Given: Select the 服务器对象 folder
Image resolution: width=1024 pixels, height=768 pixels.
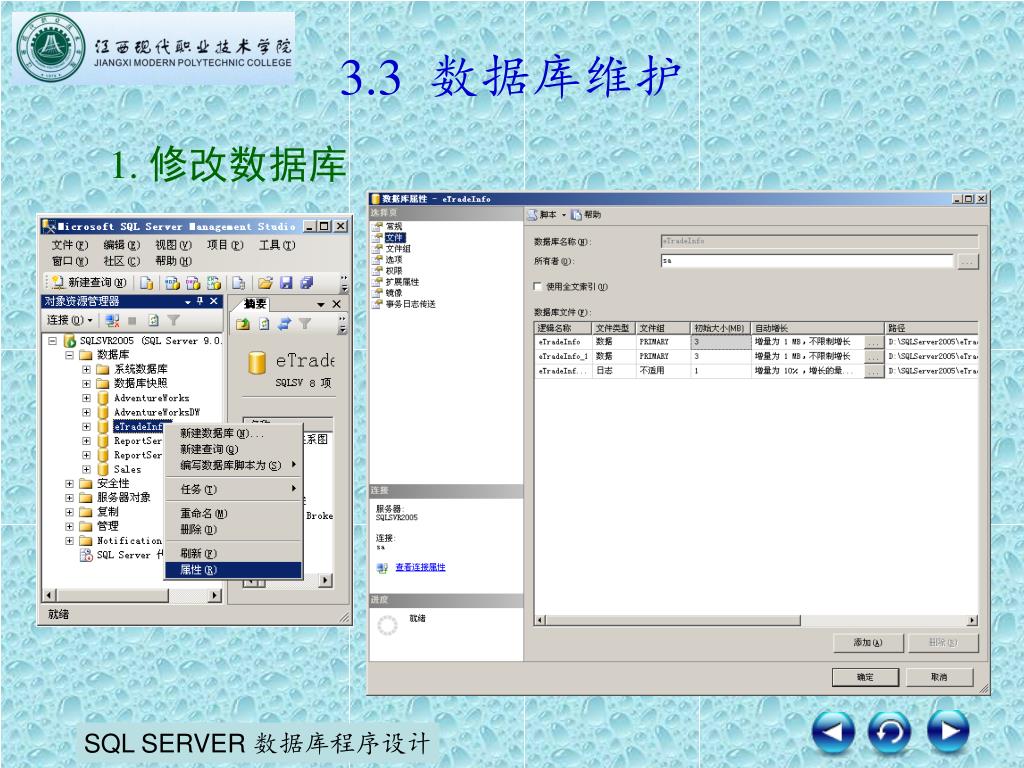Looking at the screenshot, I should tap(123, 498).
